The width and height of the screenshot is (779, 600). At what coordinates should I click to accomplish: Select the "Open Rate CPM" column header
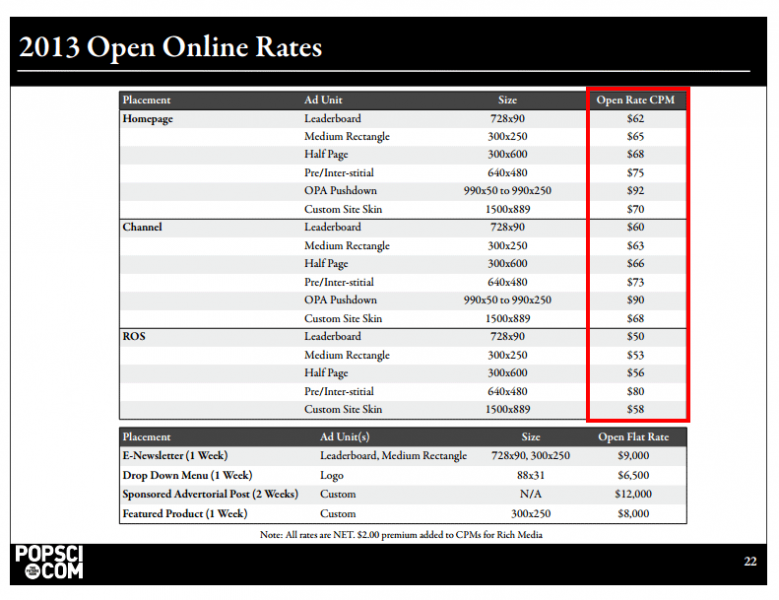635,100
